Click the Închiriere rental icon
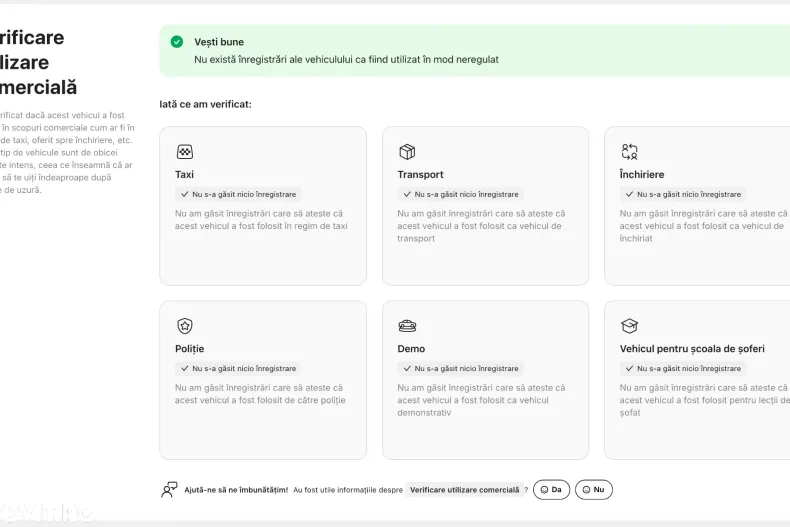Viewport: 790px width, 527px height. tap(629, 152)
